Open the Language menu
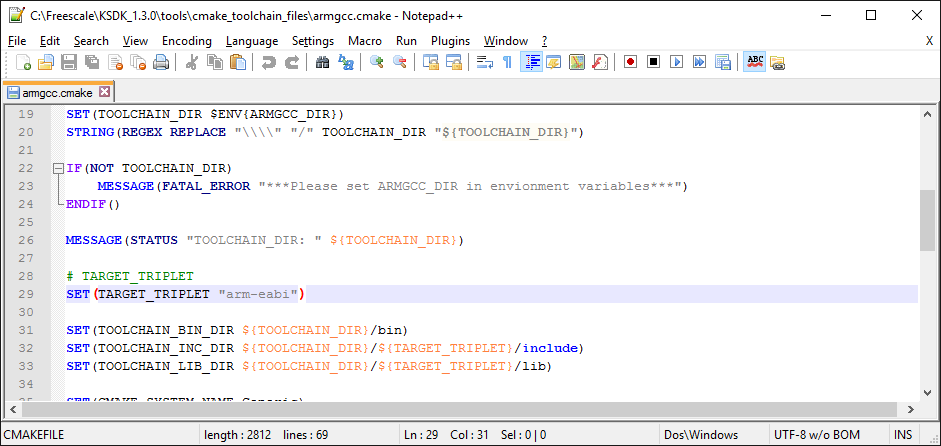 [252, 41]
